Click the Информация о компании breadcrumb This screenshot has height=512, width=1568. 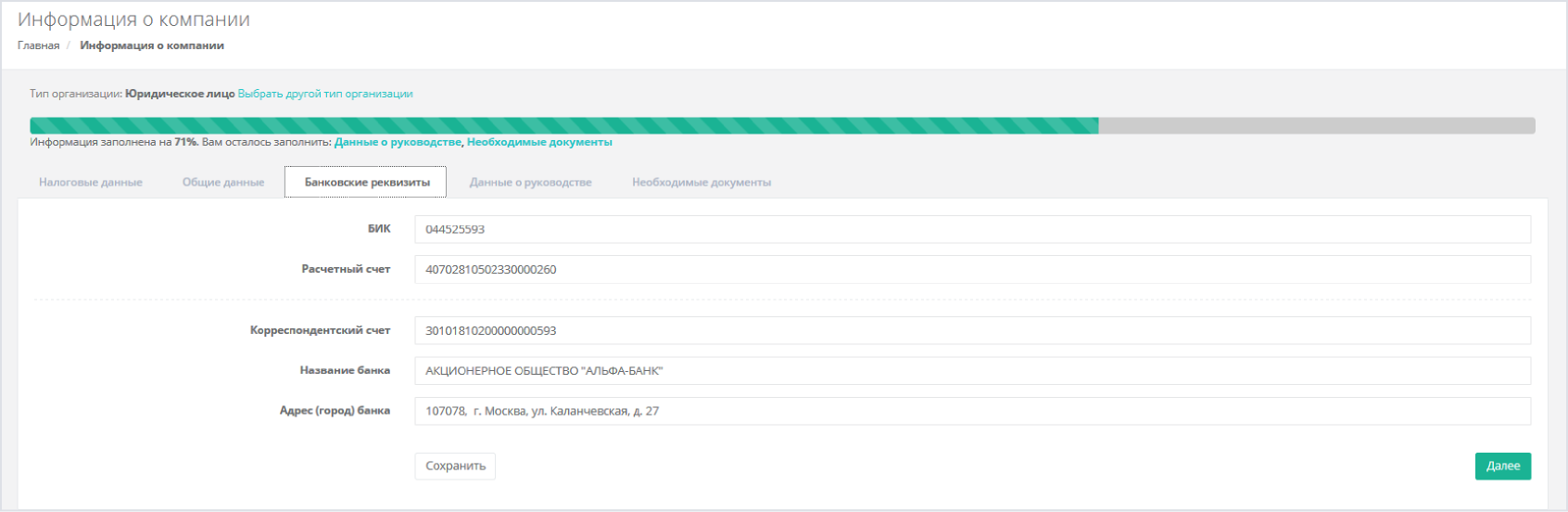pos(152,45)
